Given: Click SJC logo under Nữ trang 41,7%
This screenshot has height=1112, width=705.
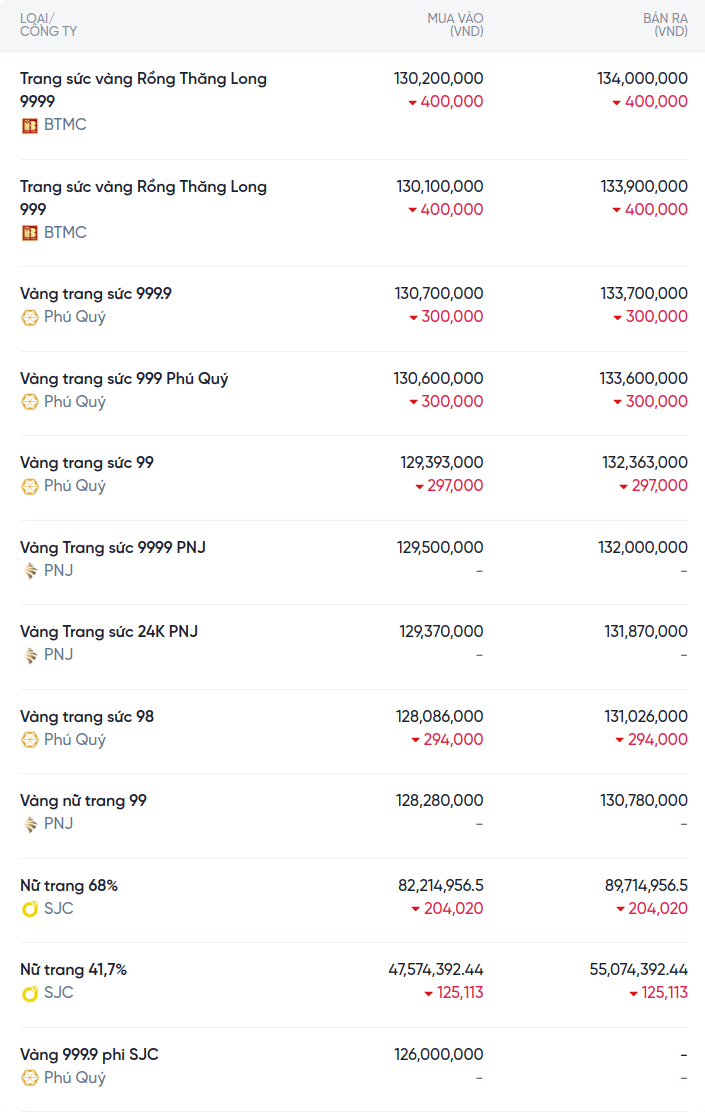Looking at the screenshot, I should (29, 993).
